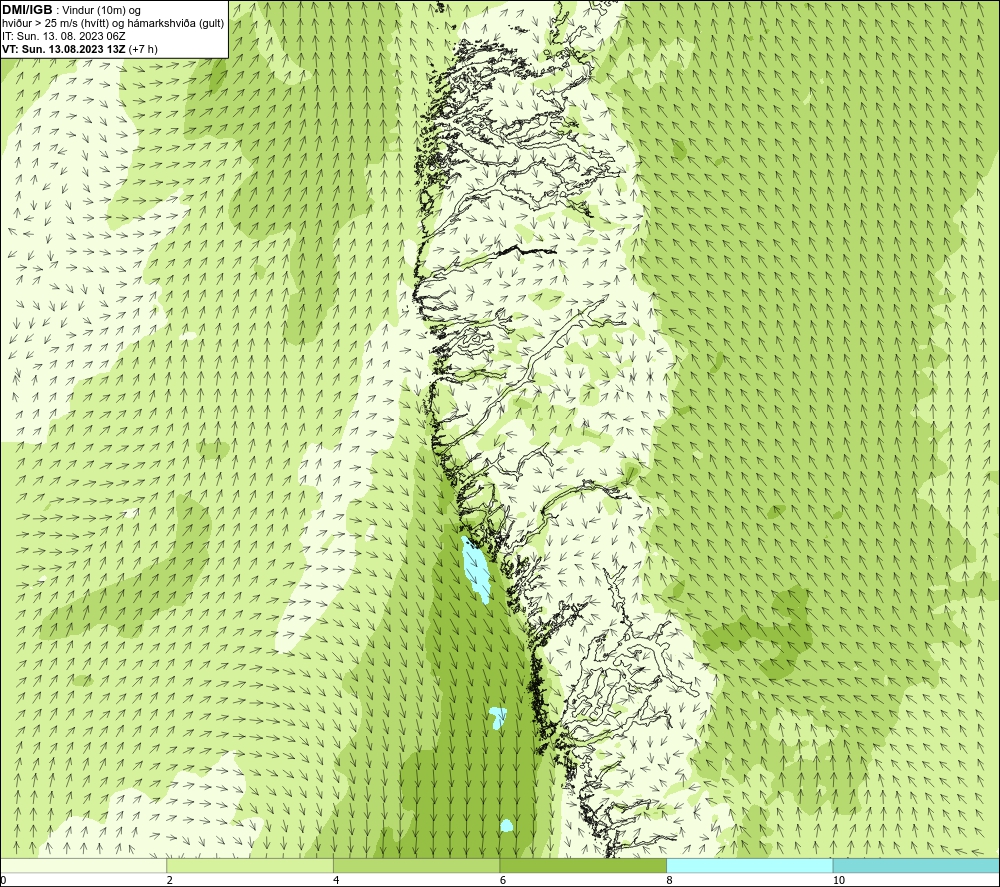Click the 'hviður > 25 m/s' legend description line
Screen dimensions: 1000x887
pos(113,23)
